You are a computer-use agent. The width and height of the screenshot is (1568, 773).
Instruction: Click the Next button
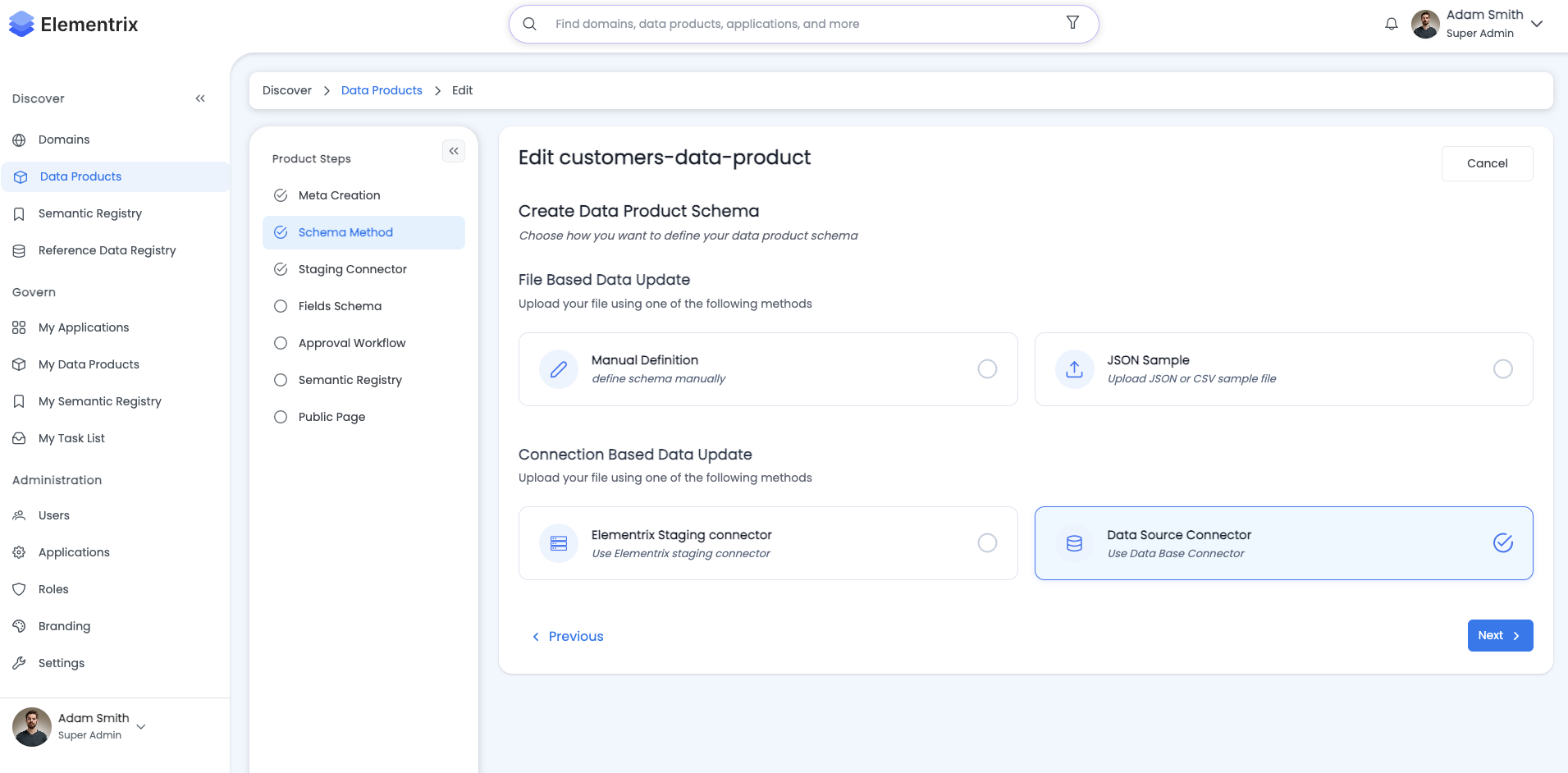point(1499,635)
